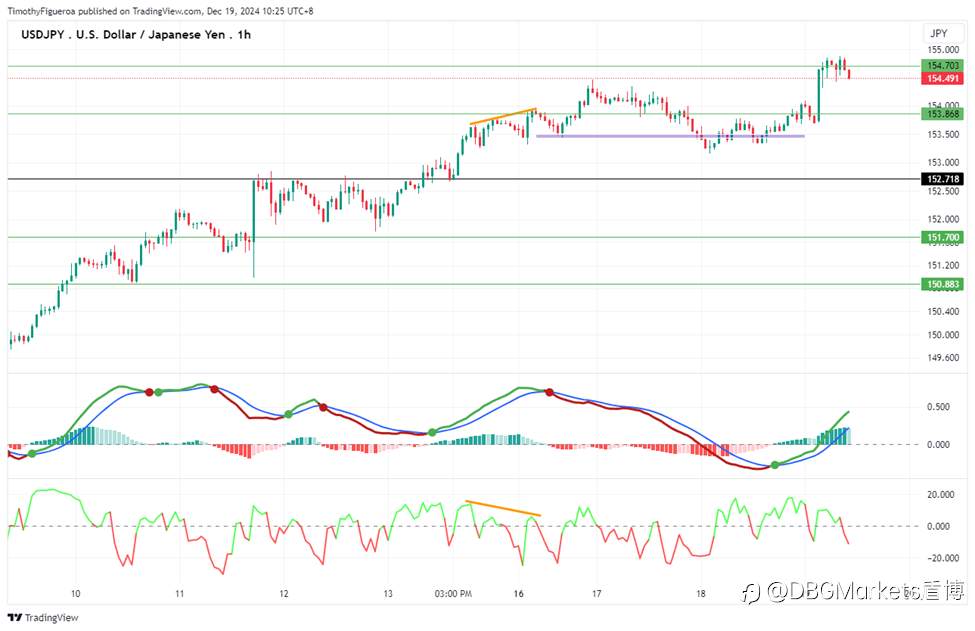The height and width of the screenshot is (631, 975).
Task: Select the purple horizontal support line on the price chart
Action: (x=670, y=136)
